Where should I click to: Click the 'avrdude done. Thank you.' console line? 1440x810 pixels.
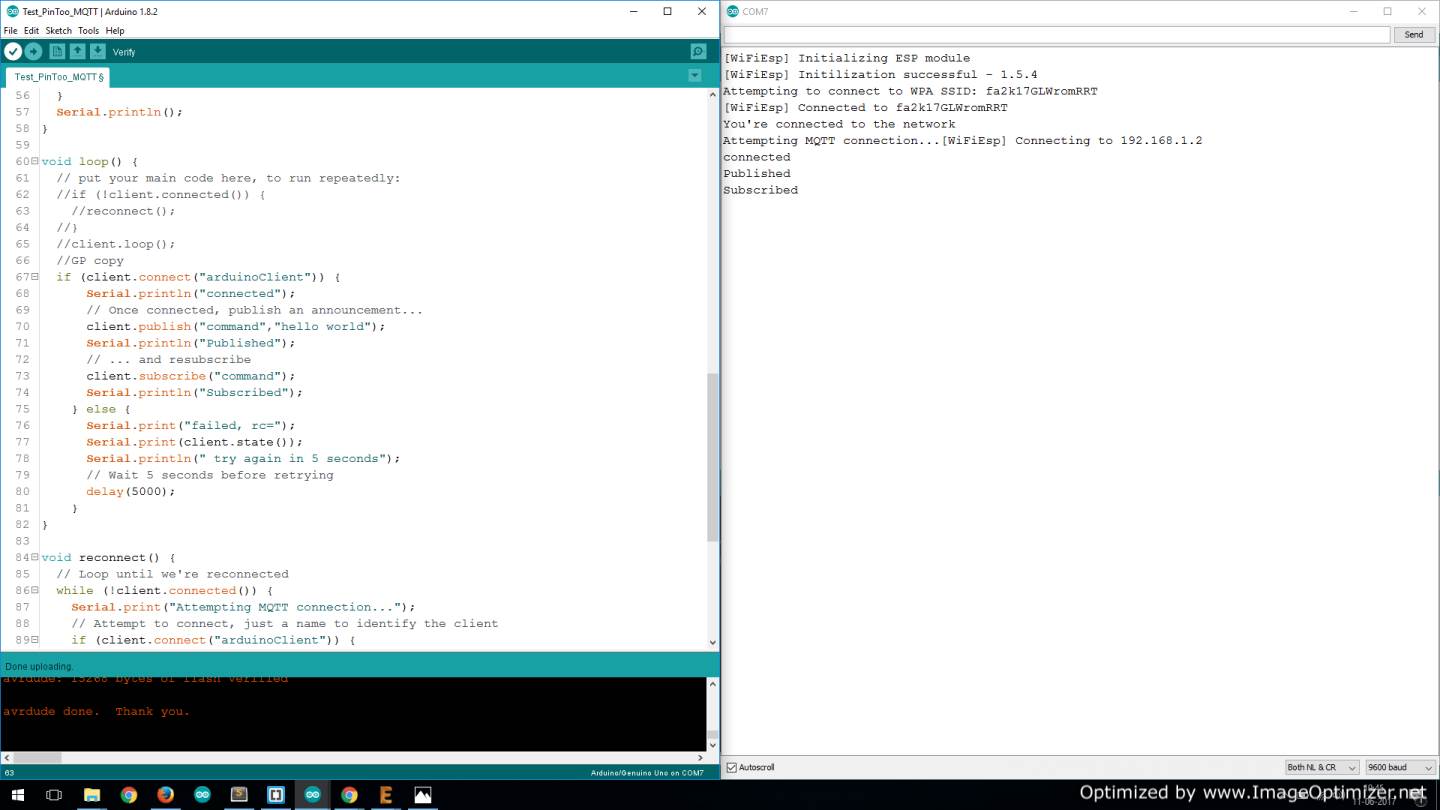96,712
